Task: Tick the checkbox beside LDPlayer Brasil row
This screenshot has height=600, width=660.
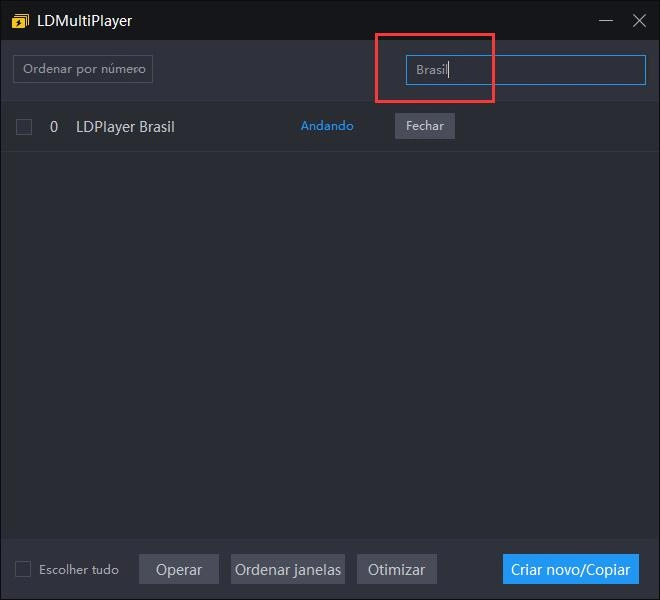Action: [x=24, y=127]
